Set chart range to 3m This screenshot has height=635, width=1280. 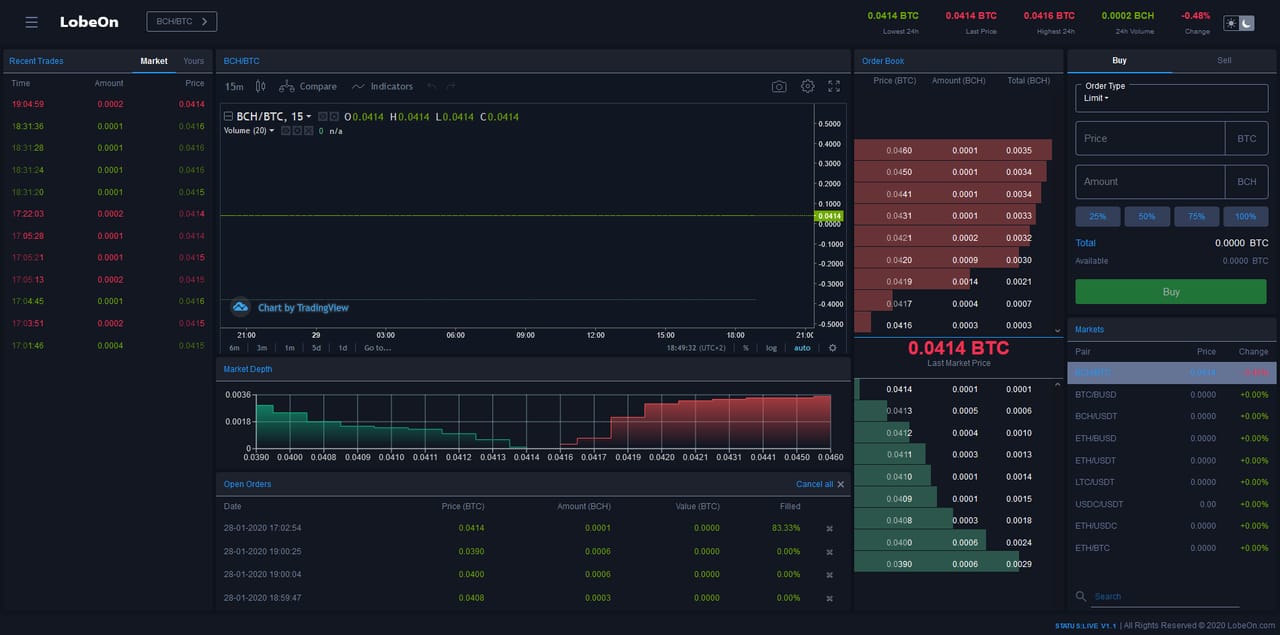pyautogui.click(x=262, y=348)
